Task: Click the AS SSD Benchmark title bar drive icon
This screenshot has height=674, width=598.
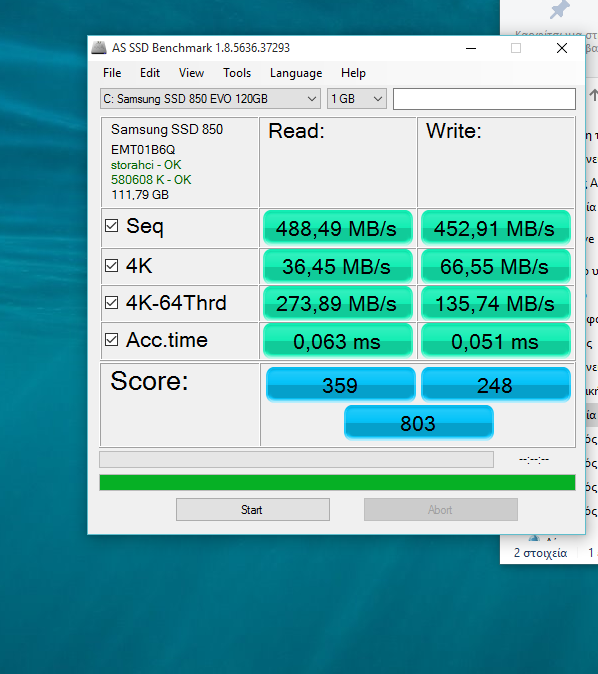Action: point(98,48)
